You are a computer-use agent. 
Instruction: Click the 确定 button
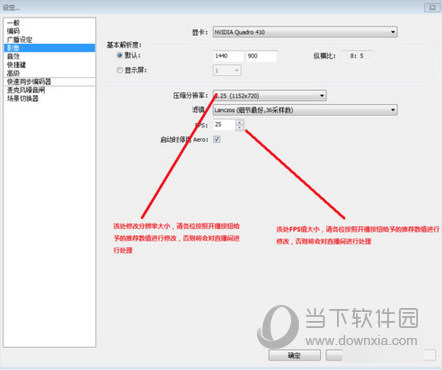coord(294,355)
